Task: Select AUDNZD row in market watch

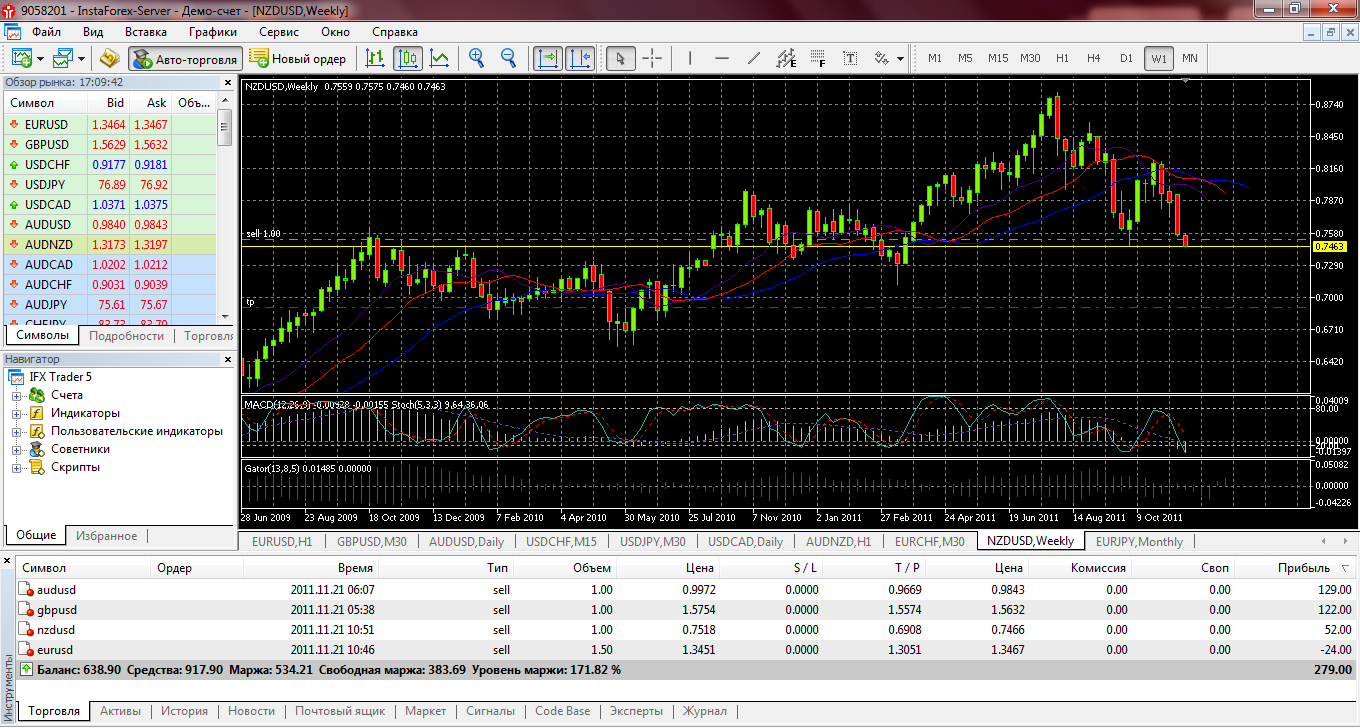Action: [110, 245]
